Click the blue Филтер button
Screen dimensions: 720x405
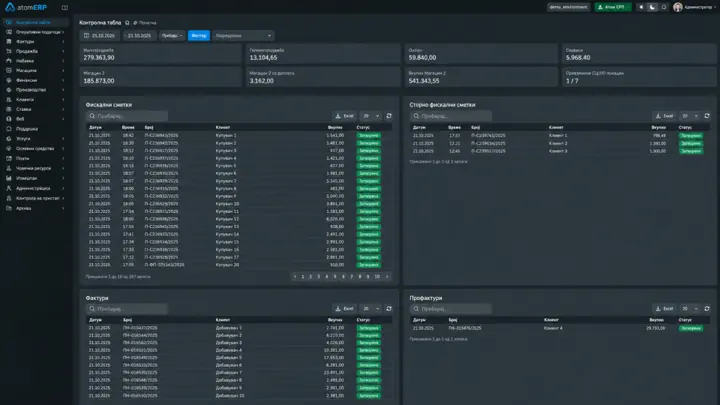199,36
